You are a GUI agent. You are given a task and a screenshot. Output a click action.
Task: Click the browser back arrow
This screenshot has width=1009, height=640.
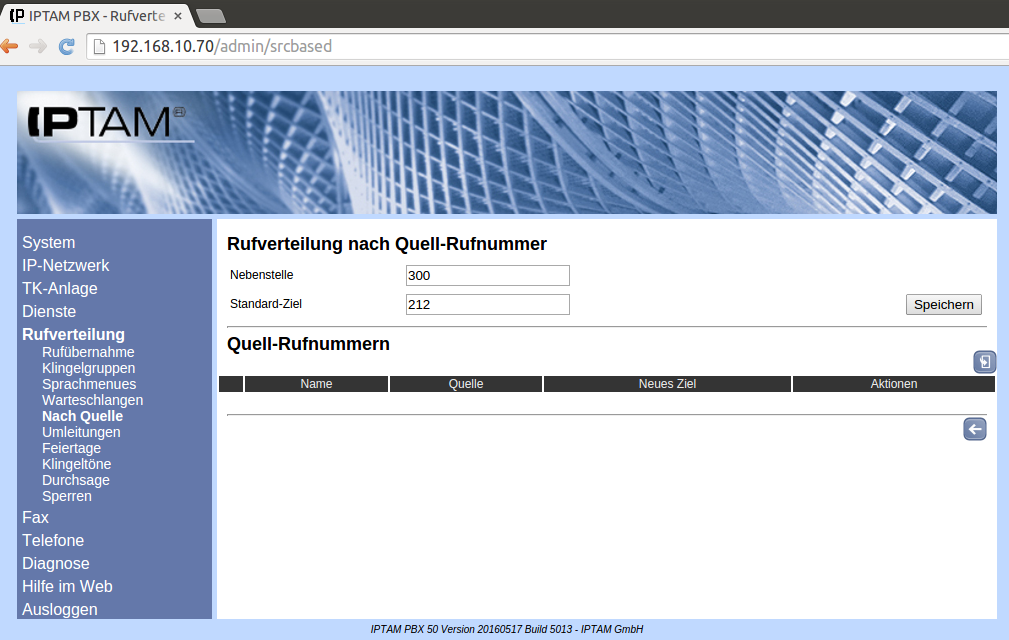click(x=10, y=46)
